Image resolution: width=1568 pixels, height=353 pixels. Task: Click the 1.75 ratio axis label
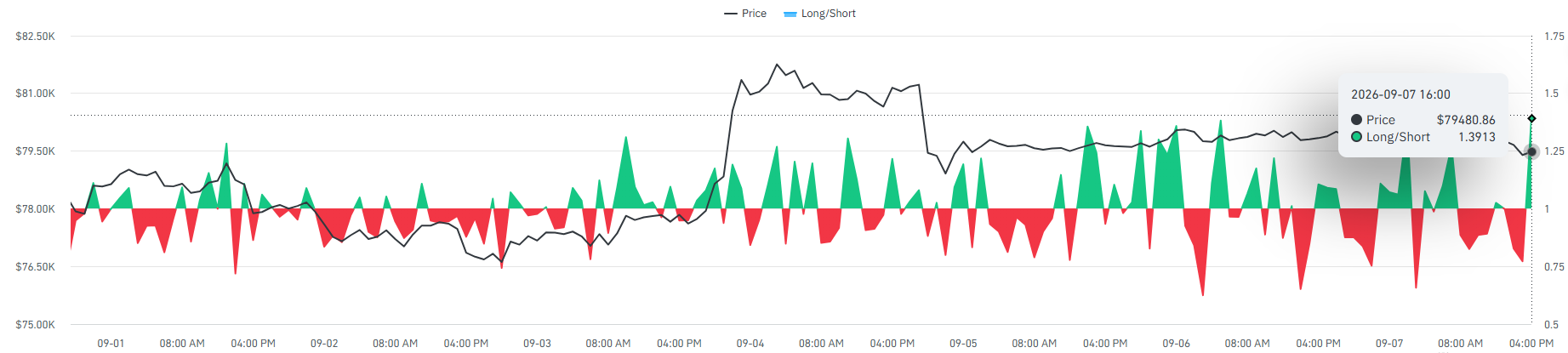1554,37
